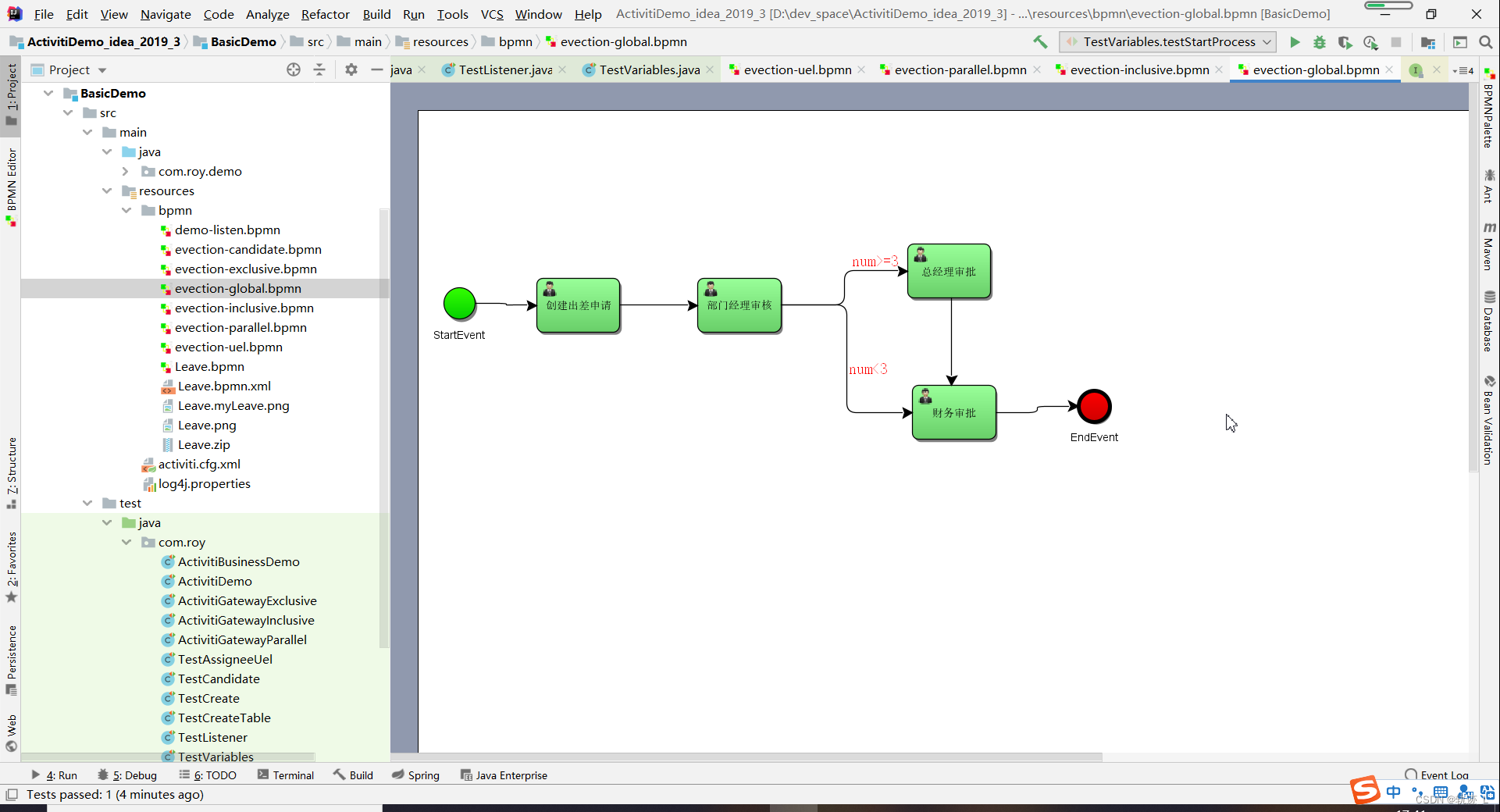Open the BPMN Editor side tab
The image size is (1500, 812).
(x=11, y=186)
